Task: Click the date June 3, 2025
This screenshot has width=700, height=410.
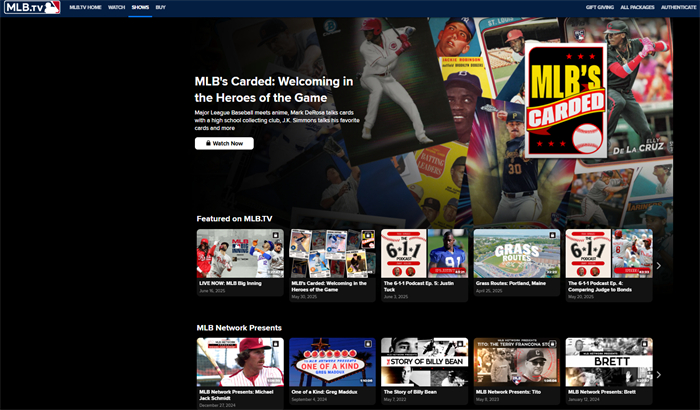Action: tap(396, 297)
